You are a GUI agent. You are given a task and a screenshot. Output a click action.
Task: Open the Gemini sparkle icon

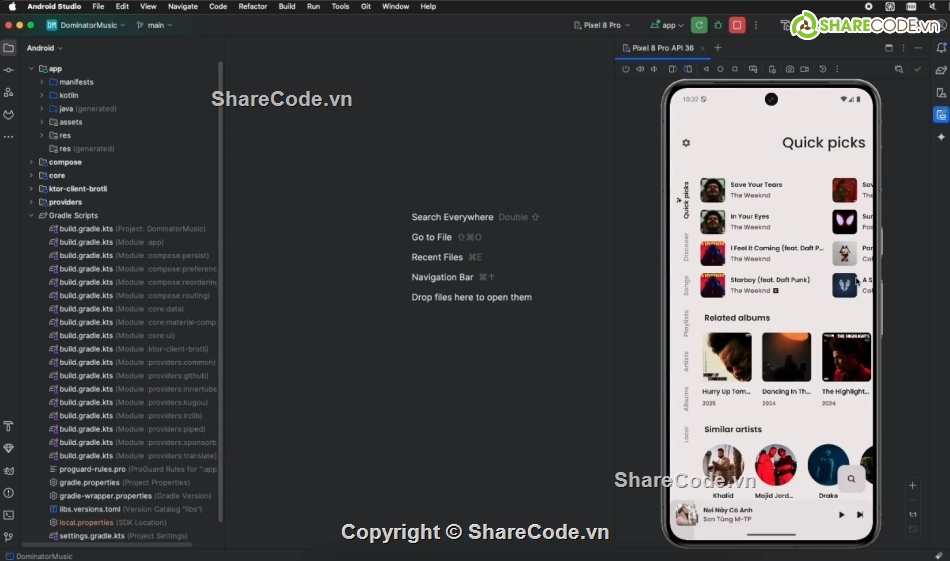click(941, 138)
